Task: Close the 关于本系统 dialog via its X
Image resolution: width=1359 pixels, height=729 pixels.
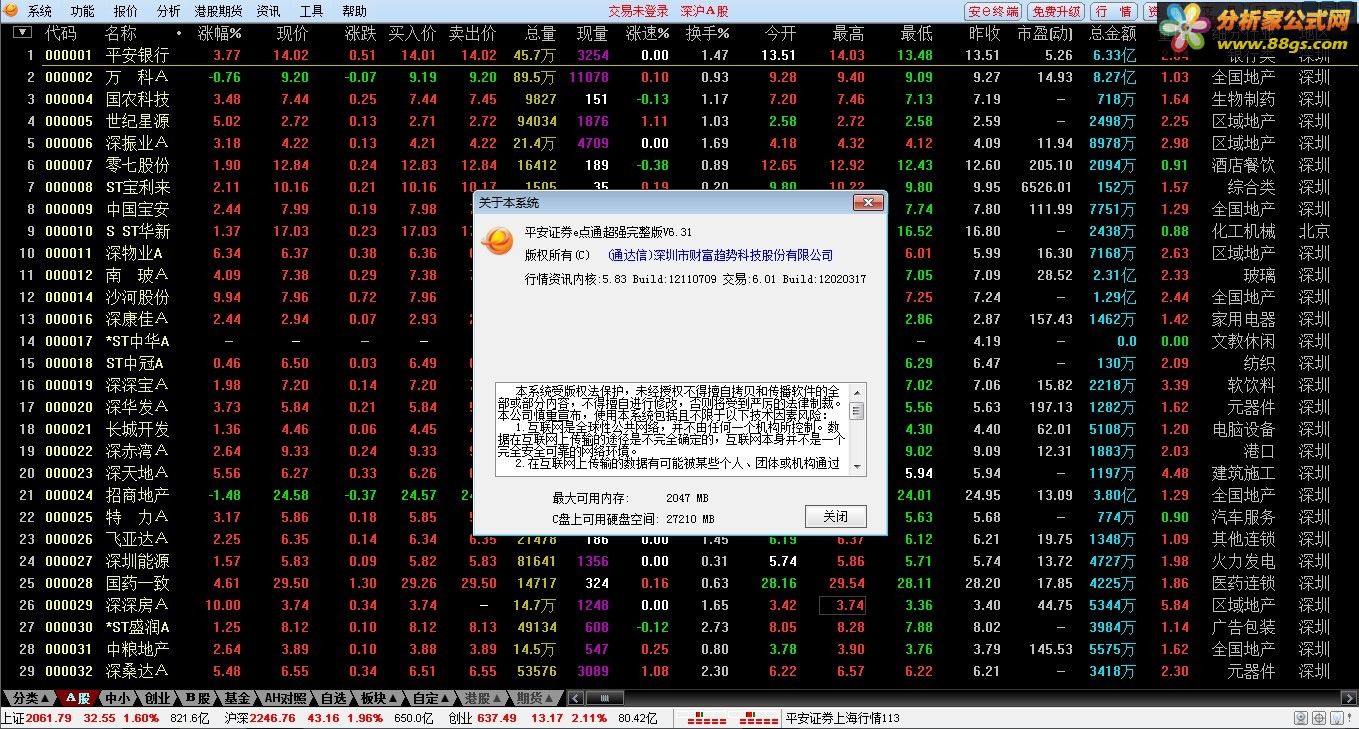Action: pyautogui.click(x=866, y=202)
